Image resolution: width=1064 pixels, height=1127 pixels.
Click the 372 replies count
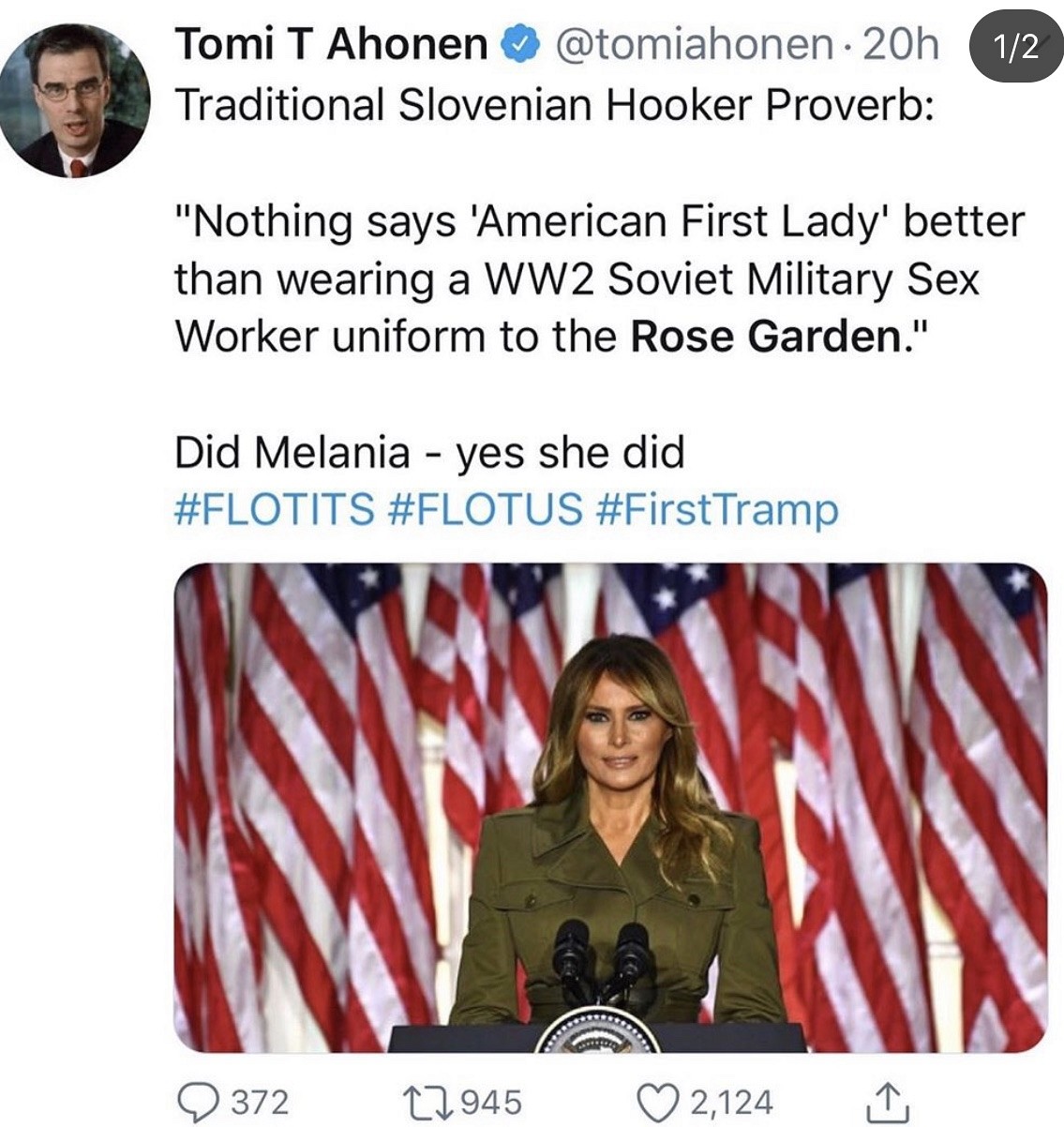click(260, 1102)
